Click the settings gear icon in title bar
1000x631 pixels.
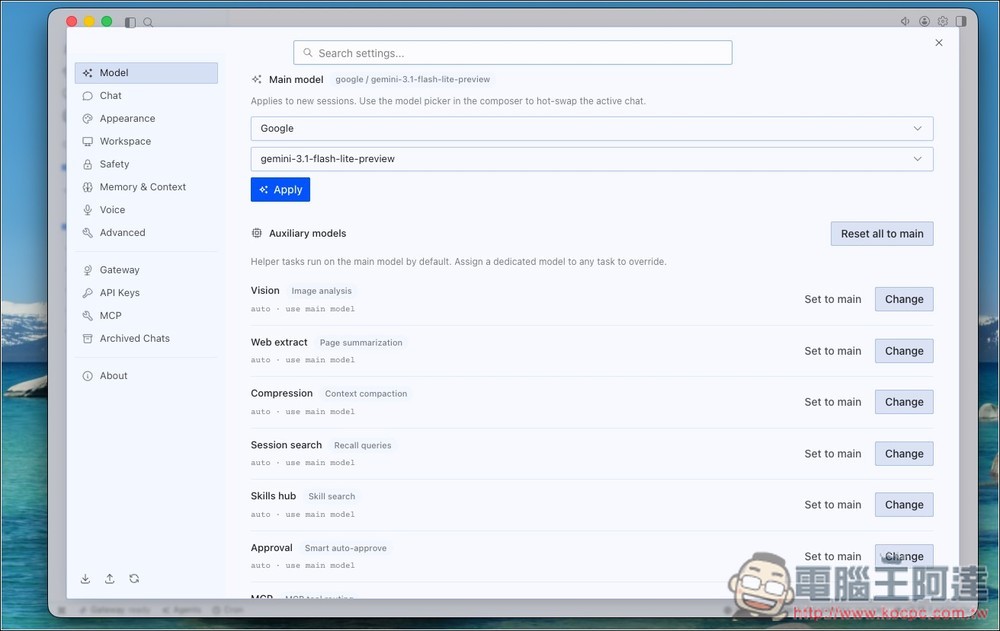coord(943,21)
